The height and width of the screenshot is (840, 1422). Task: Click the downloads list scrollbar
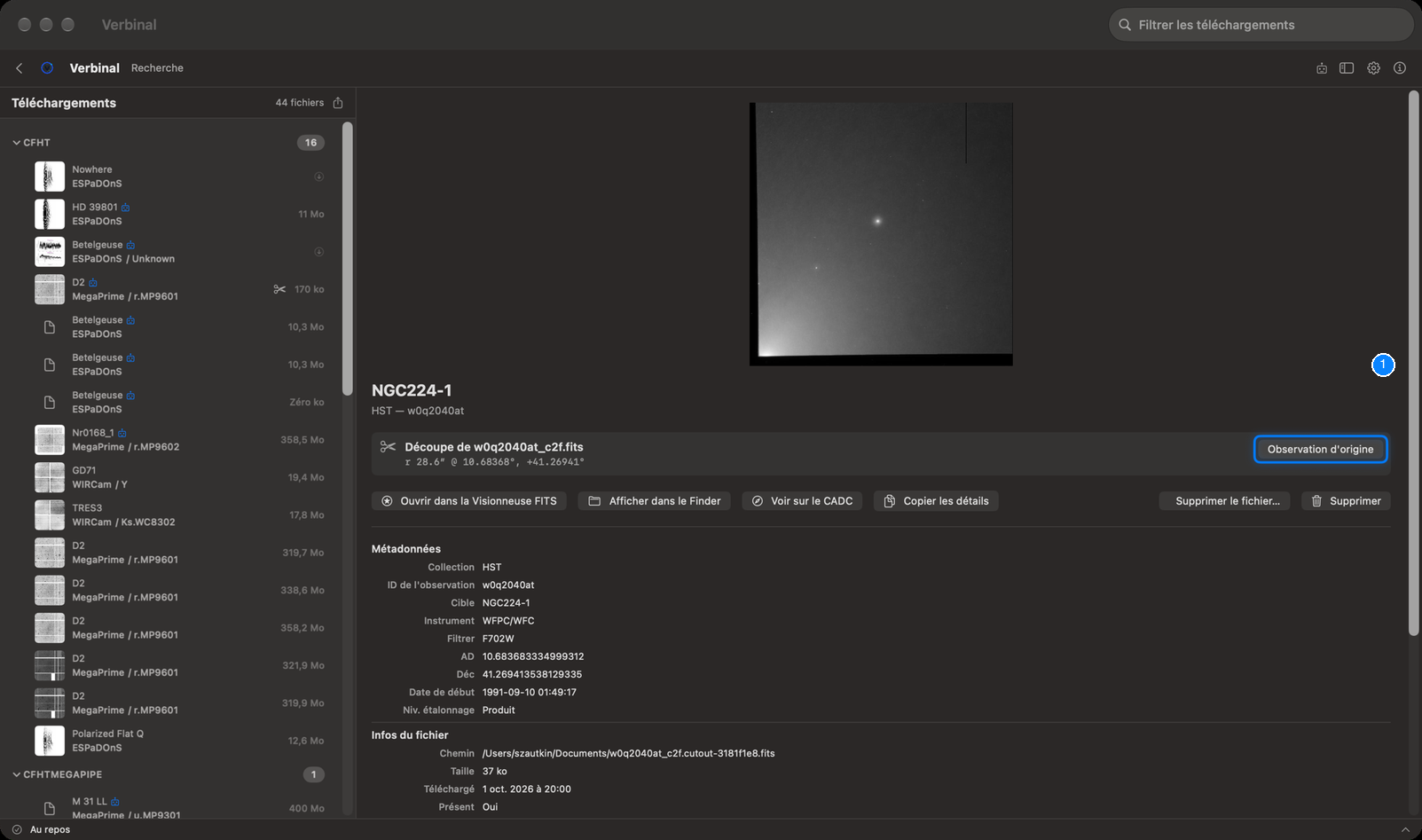tap(348, 259)
